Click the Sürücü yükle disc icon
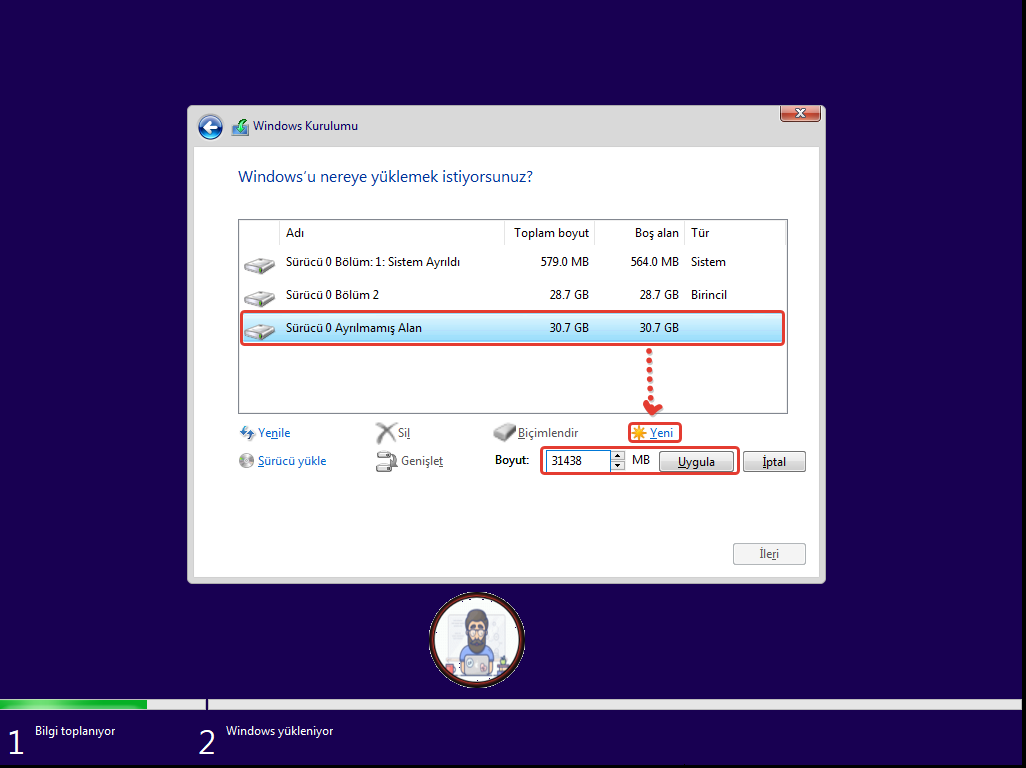The image size is (1026, 768). (x=246, y=461)
